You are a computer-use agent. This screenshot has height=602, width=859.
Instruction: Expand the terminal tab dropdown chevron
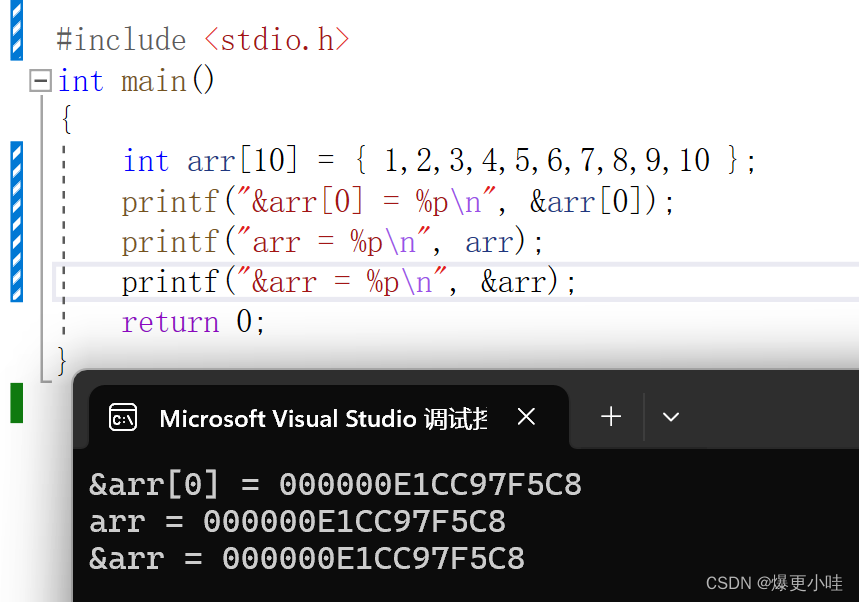pos(671,417)
